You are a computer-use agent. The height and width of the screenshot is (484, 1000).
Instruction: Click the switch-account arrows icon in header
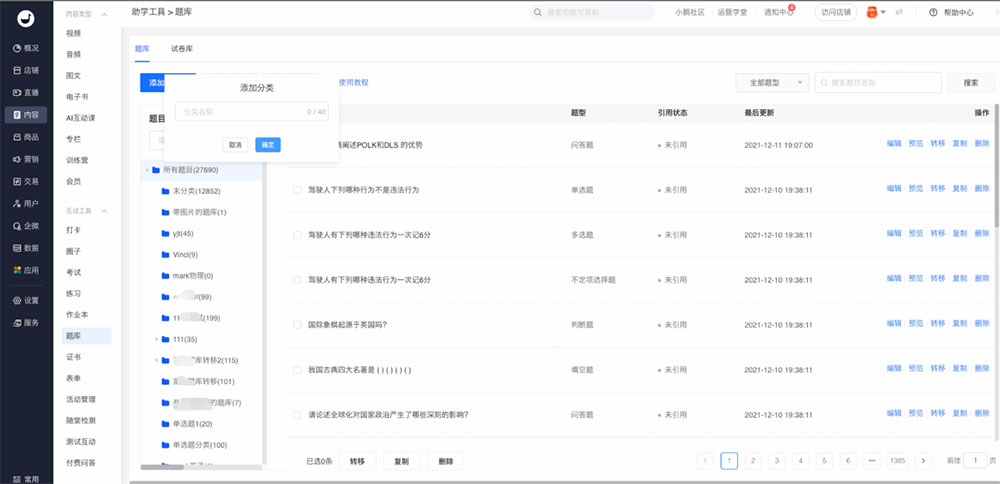[x=898, y=13]
